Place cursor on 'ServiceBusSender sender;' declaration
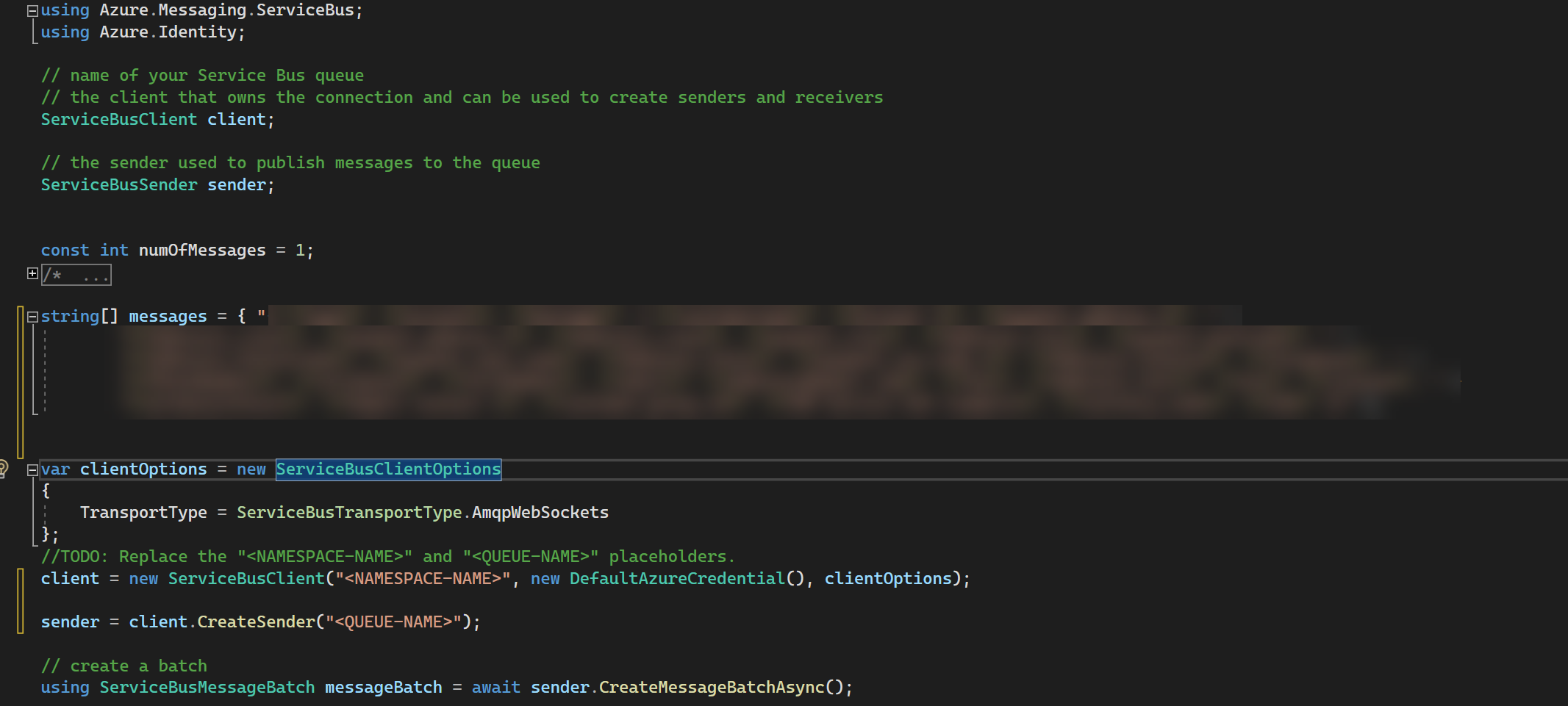Screen dimensions: 1568x706 pos(157,185)
